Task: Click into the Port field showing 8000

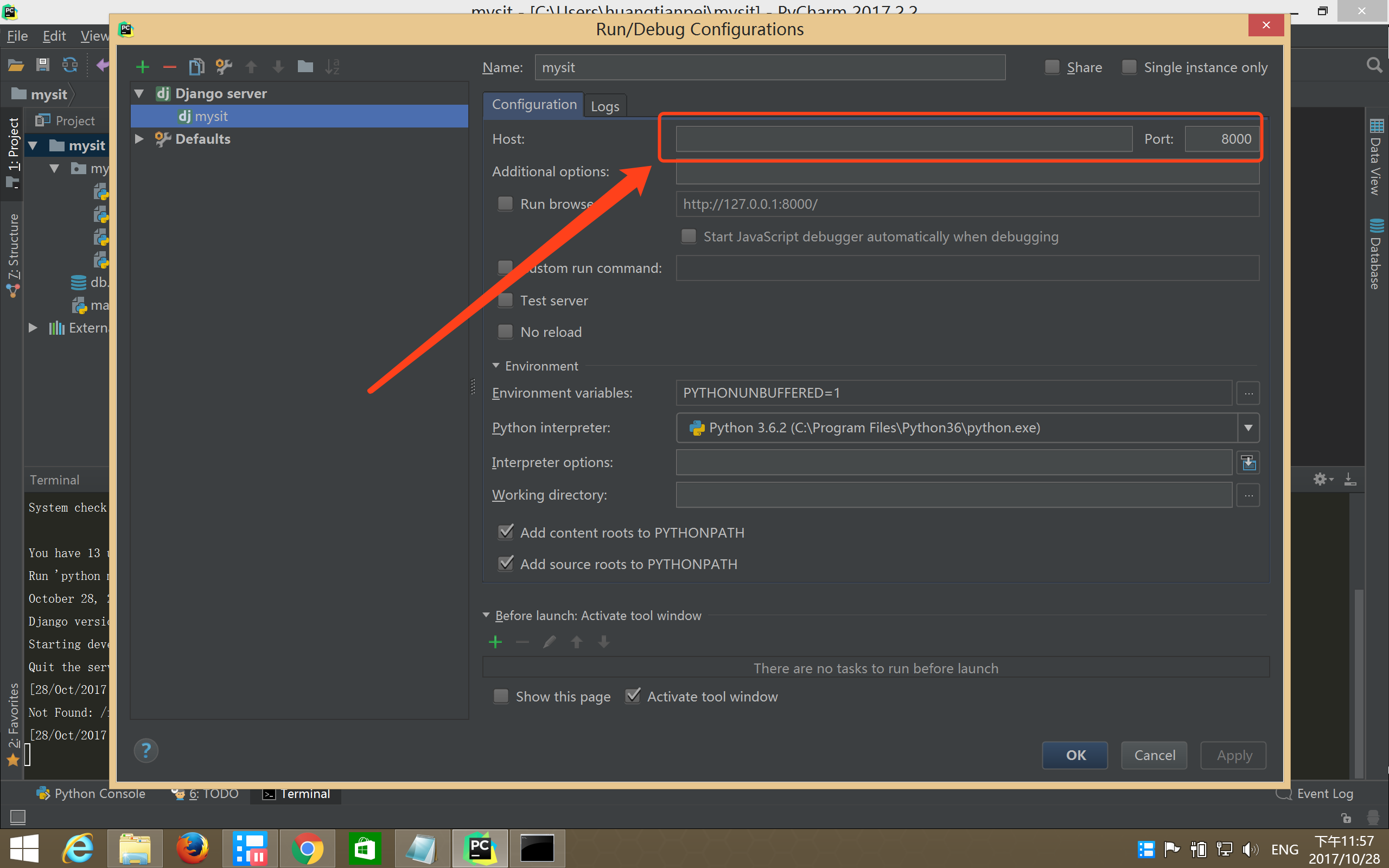Action: (1222, 139)
